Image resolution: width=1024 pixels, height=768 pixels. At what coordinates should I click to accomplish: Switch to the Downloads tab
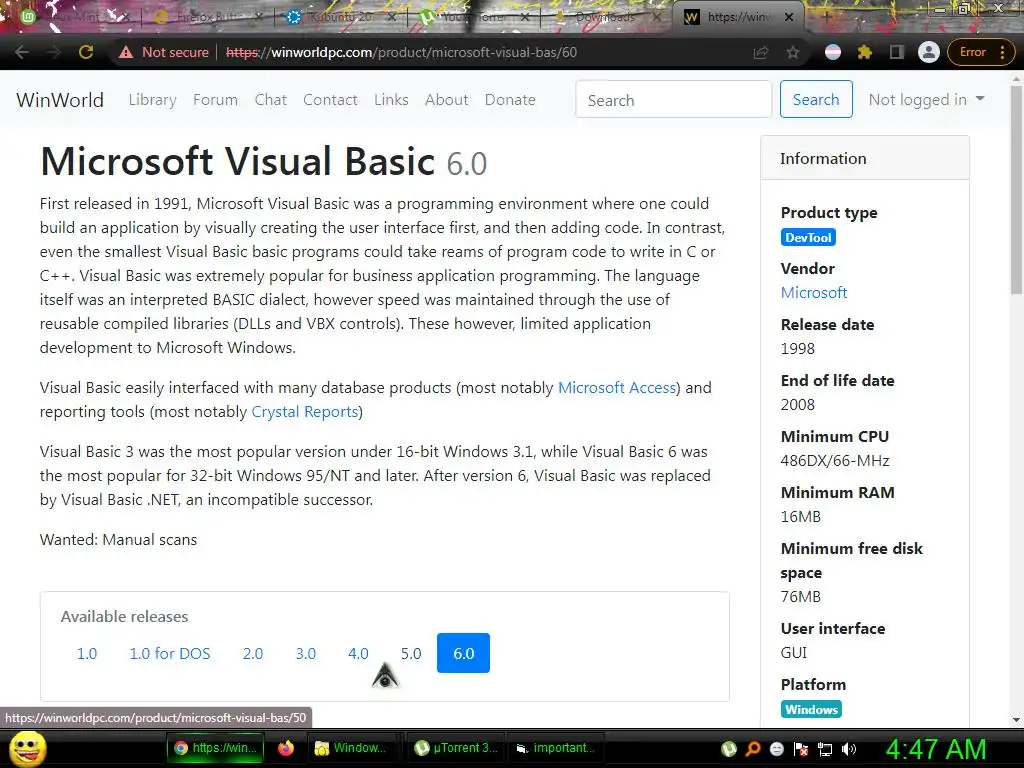606,17
